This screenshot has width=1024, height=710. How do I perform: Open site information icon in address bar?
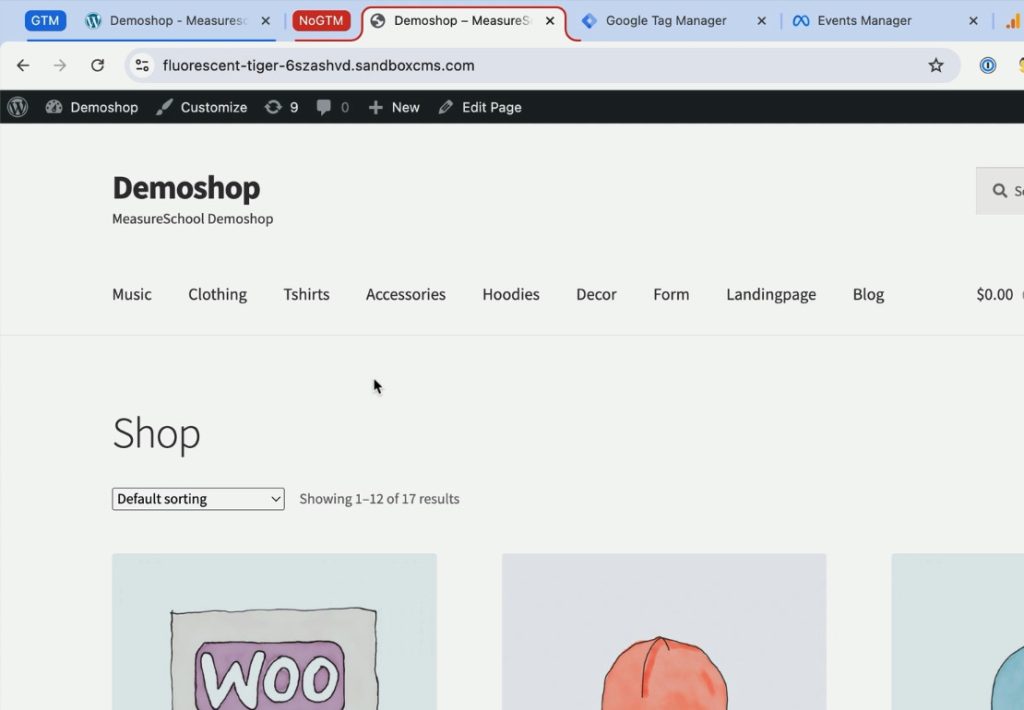[x=142, y=65]
